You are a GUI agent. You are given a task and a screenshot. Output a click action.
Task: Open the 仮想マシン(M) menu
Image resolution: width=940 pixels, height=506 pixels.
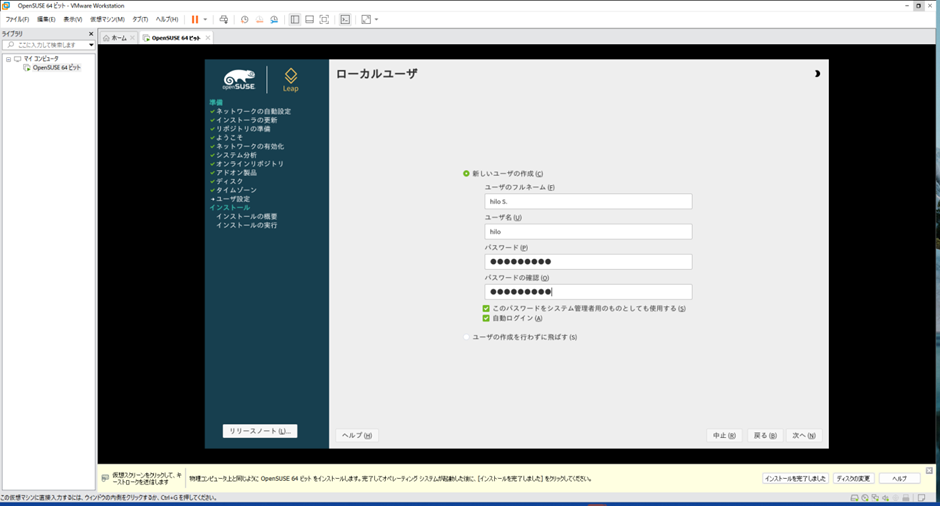[107, 19]
